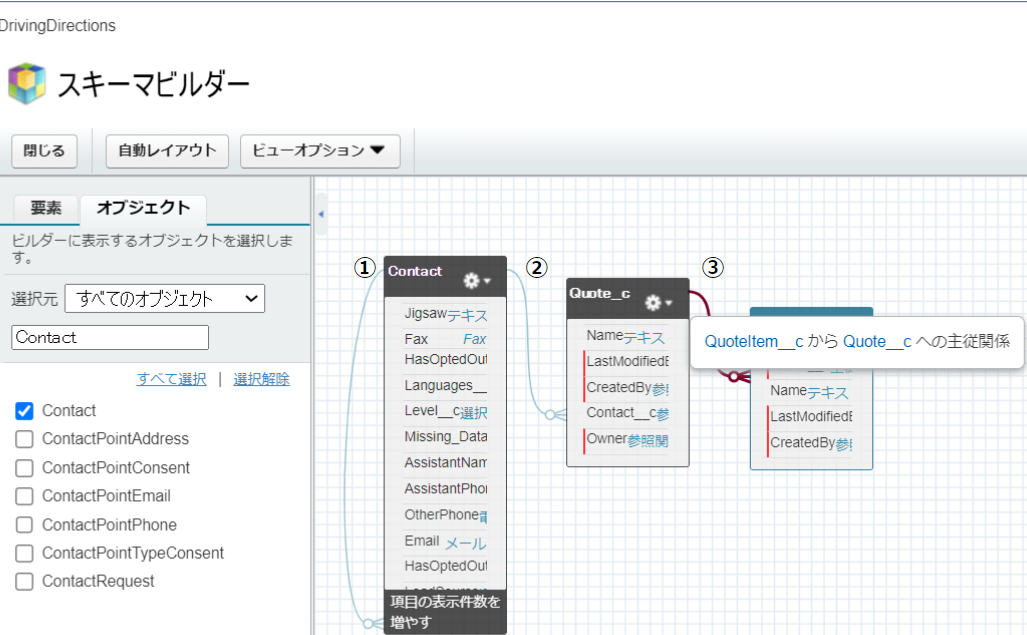Image resolution: width=1027 pixels, height=635 pixels.
Task: Enable the ContactPointEmail checkbox
Action: tap(25, 496)
